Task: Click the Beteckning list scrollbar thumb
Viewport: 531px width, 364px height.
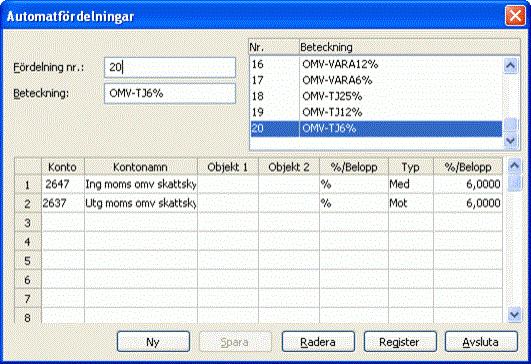Action: coord(510,125)
